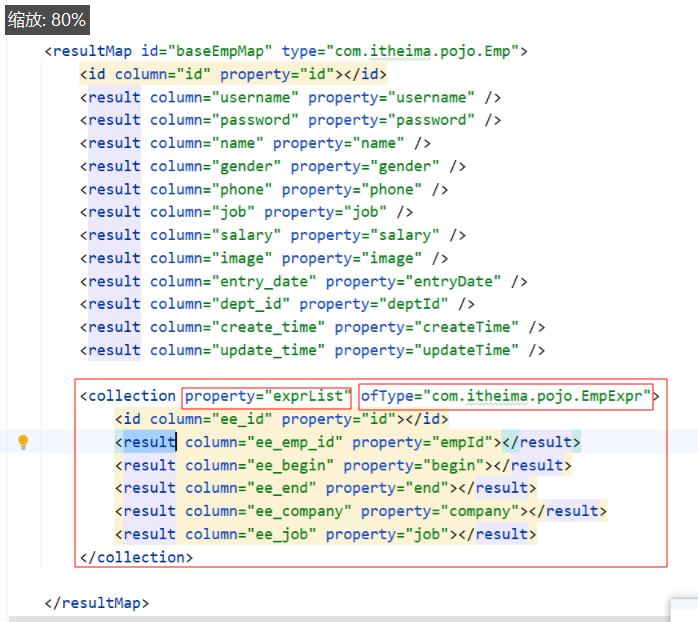The width and height of the screenshot is (698, 622).
Task: Click the result line for dept_id
Action: (277, 304)
